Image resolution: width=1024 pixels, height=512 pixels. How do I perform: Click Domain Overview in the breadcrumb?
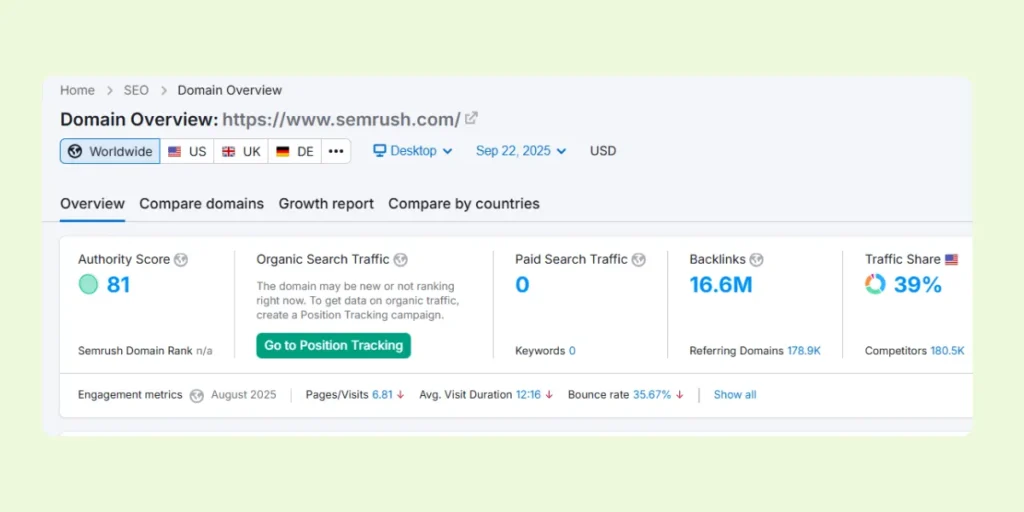pyautogui.click(x=230, y=90)
